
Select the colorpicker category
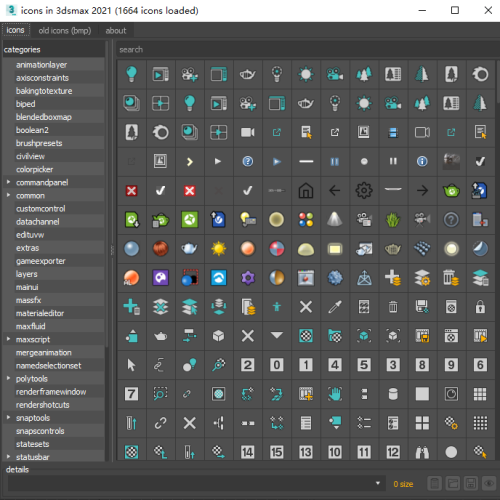point(35,169)
